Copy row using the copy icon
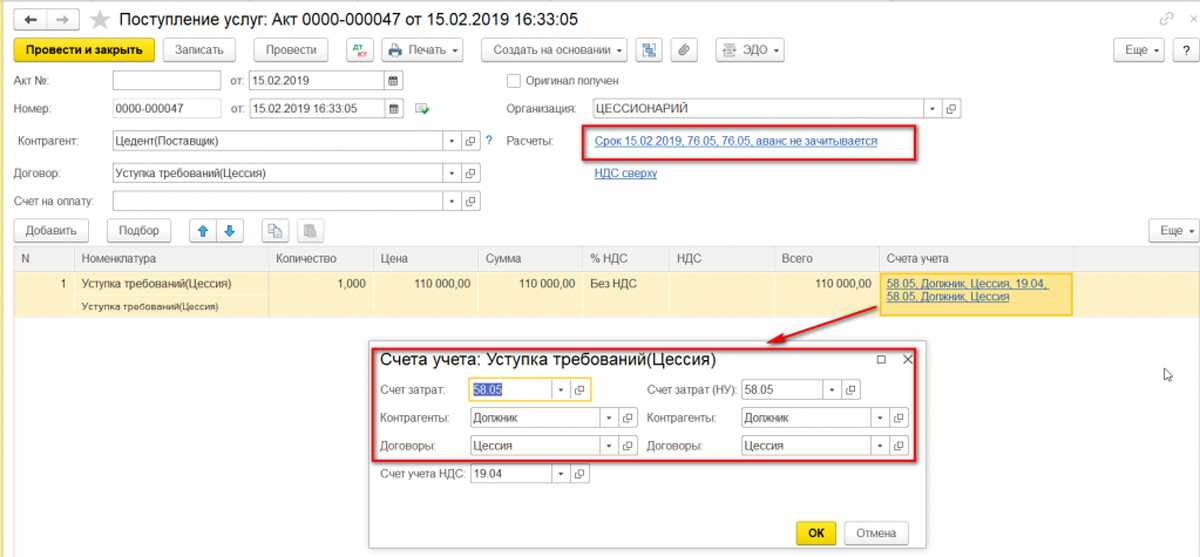1200x557 pixels. (x=276, y=231)
